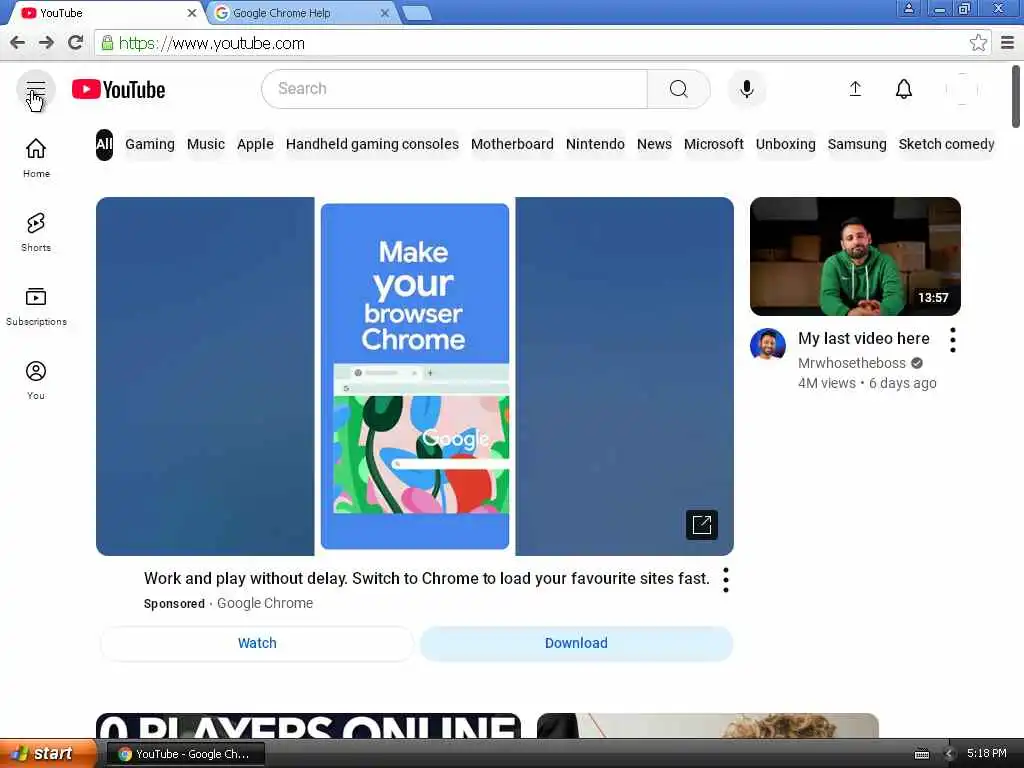Close the YouTube tab

192,13
